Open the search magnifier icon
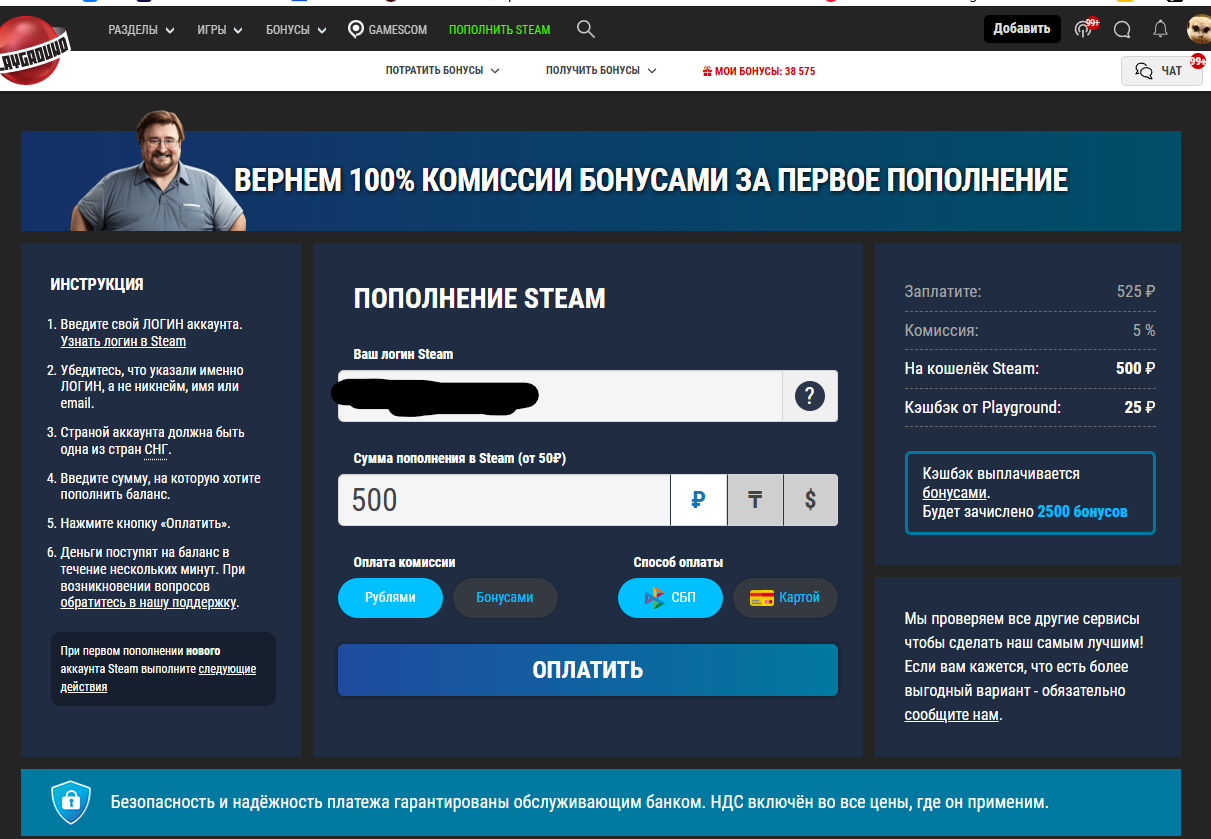This screenshot has height=839, width=1211. pyautogui.click(x=586, y=29)
